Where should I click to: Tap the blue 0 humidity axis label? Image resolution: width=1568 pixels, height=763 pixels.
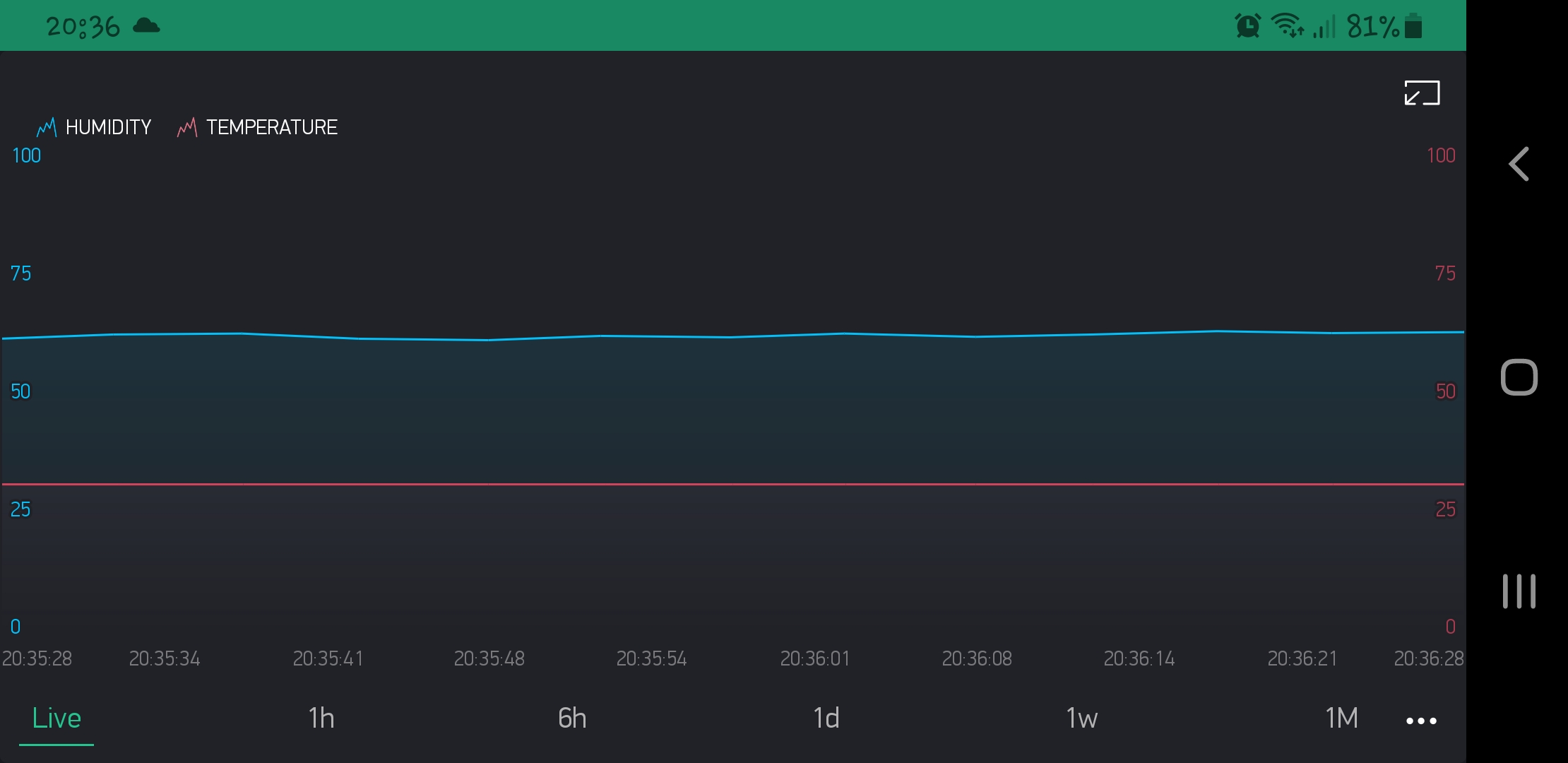[x=16, y=627]
